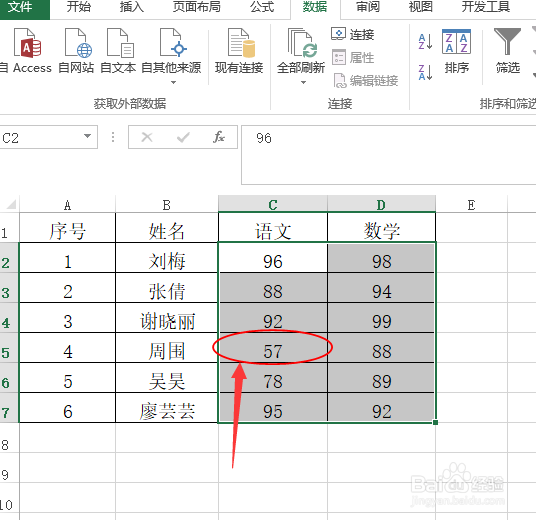Switch to the 页面布局 tab

coord(197,7)
